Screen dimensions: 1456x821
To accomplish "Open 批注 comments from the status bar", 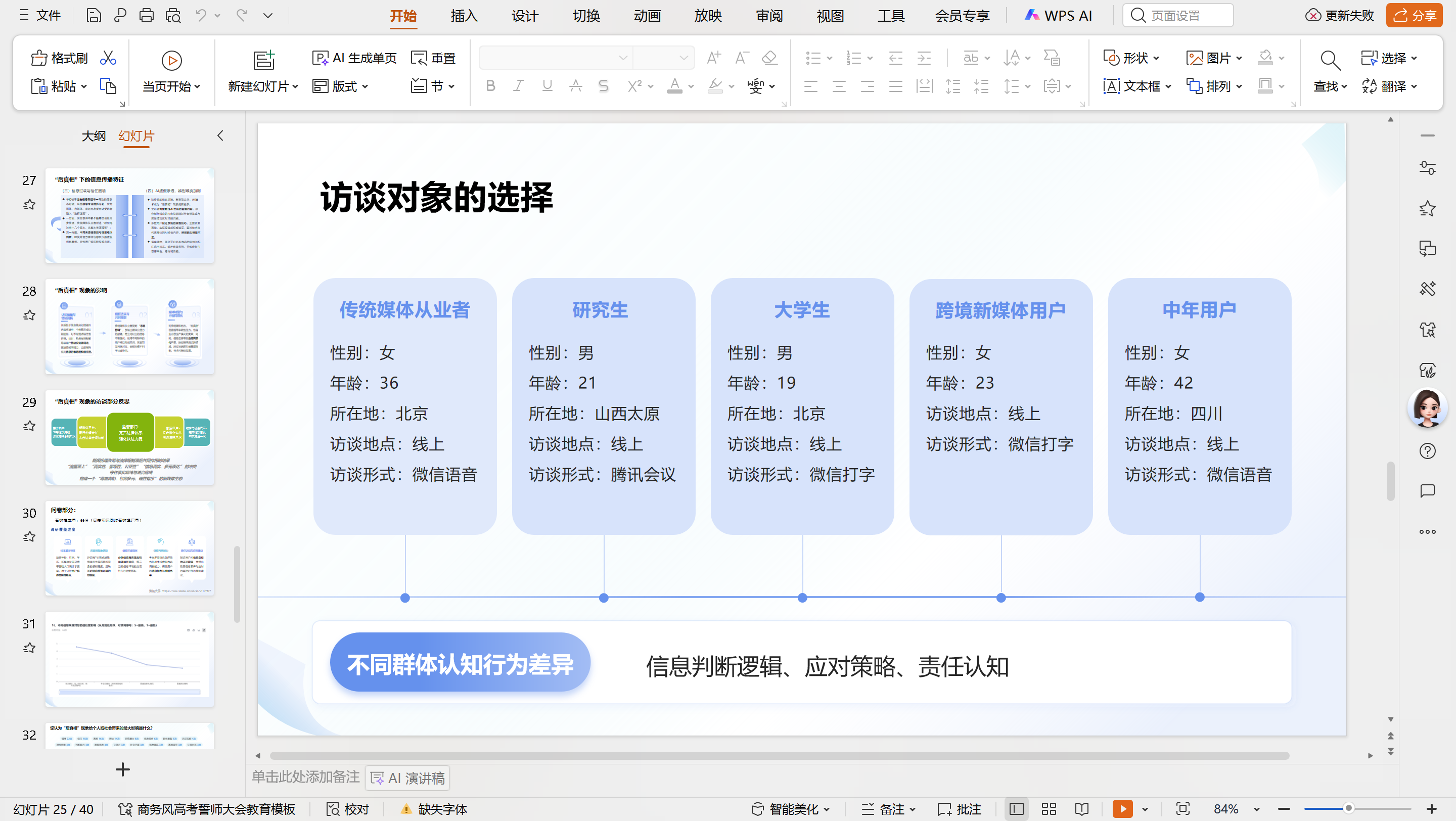I will pyautogui.click(x=959, y=808).
